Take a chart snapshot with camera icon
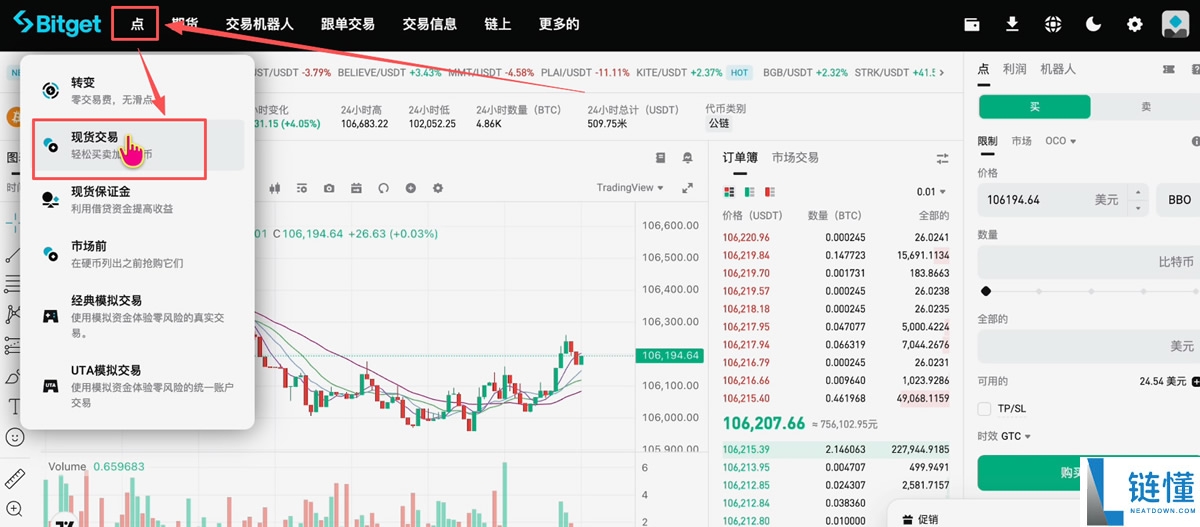This screenshot has height=527, width=1200. [x=329, y=188]
